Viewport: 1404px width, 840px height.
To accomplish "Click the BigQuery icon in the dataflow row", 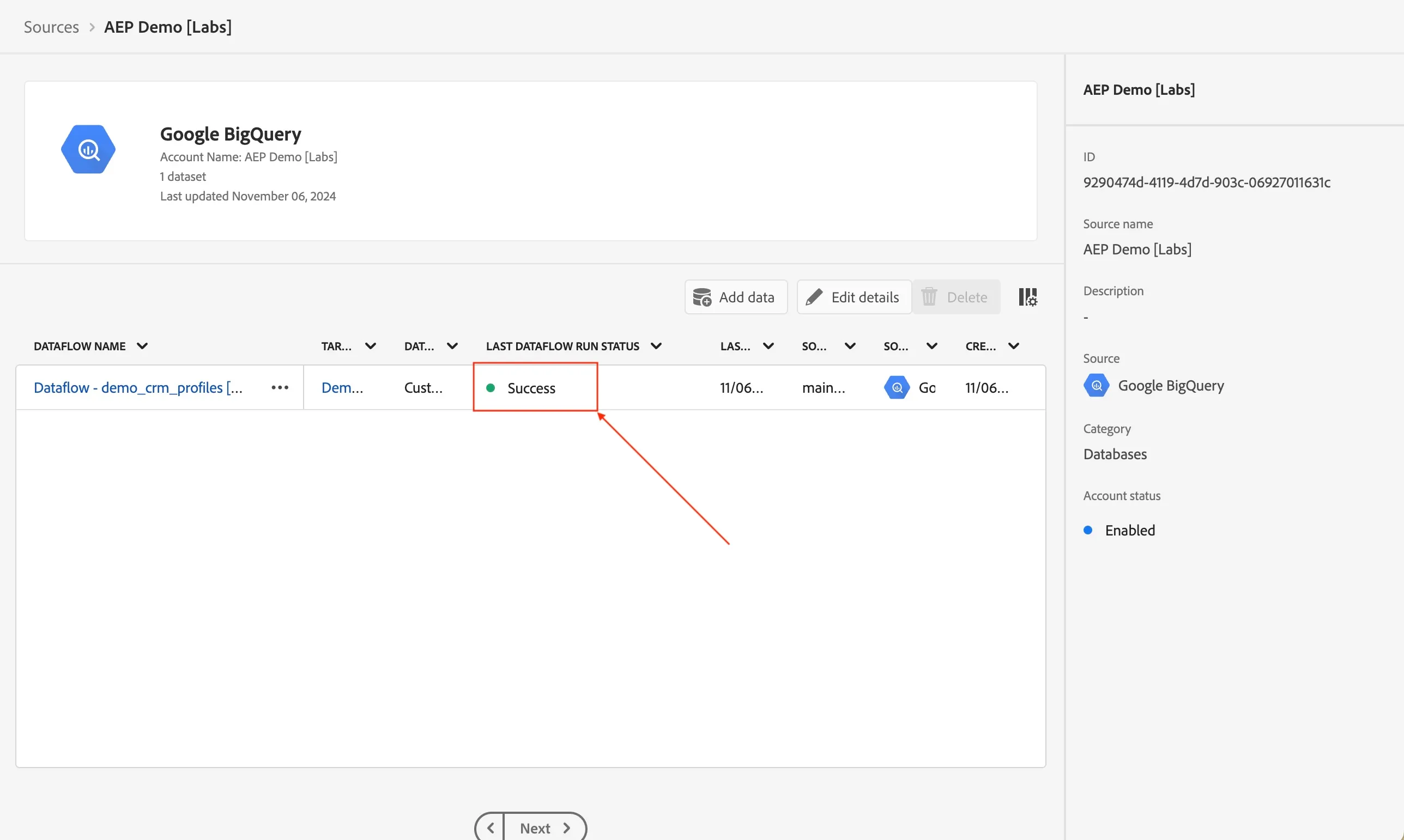I will click(897, 388).
